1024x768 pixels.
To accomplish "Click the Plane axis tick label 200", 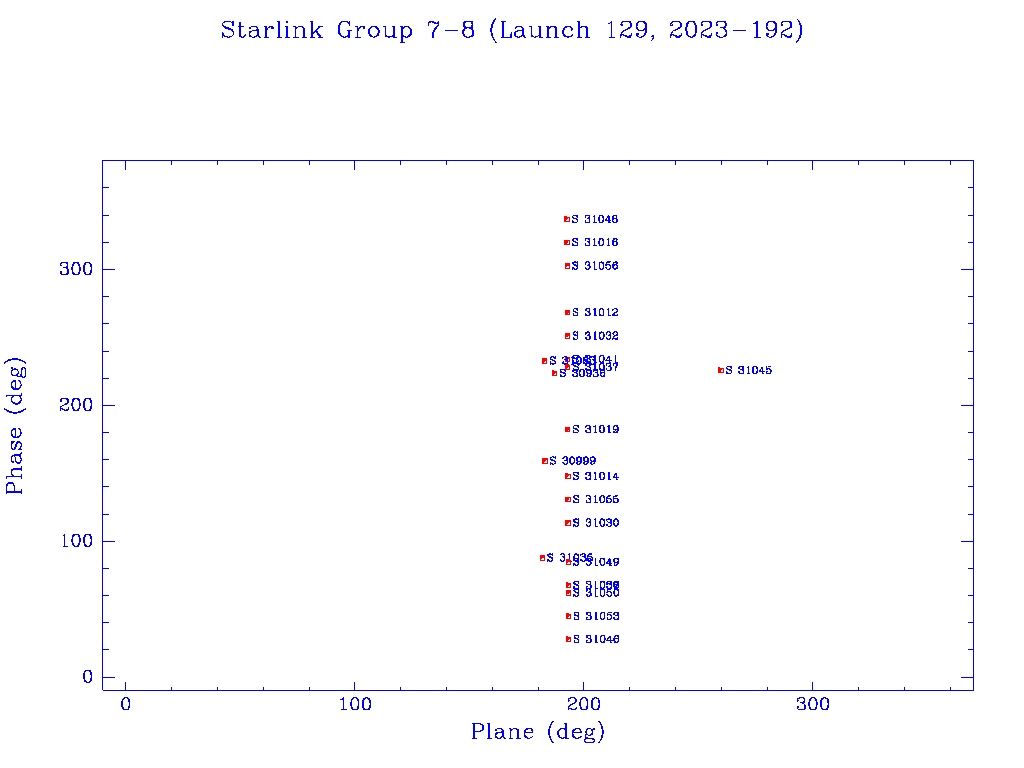I will click(x=584, y=704).
